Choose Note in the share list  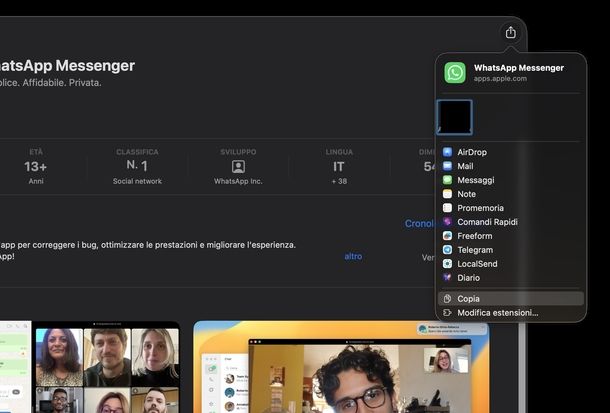[x=510, y=194]
